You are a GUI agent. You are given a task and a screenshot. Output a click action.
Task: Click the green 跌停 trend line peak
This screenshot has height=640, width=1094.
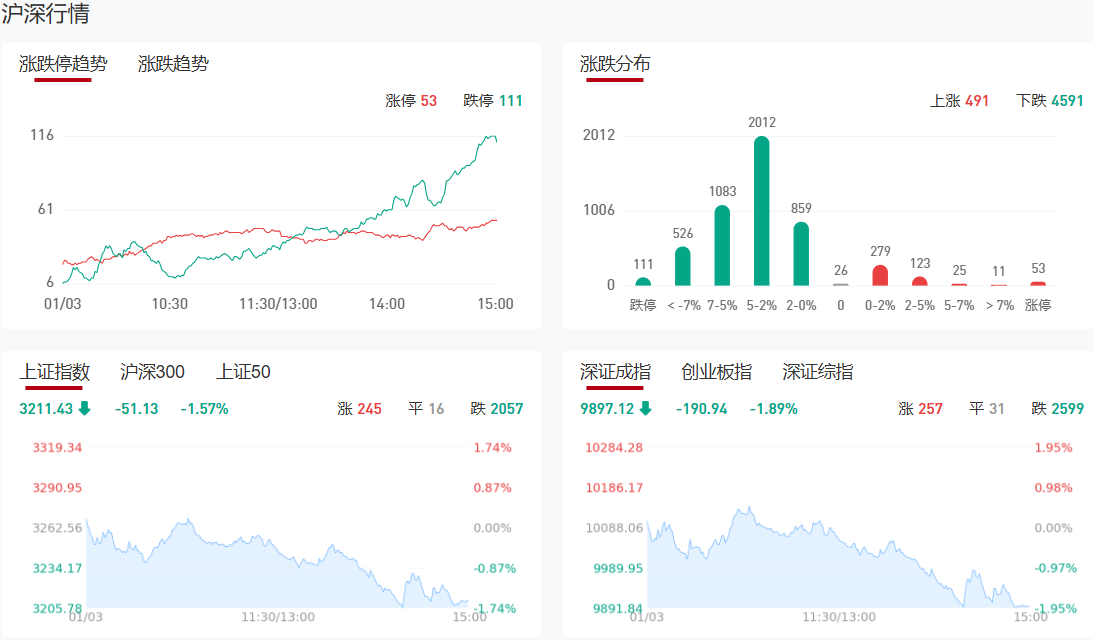490,137
